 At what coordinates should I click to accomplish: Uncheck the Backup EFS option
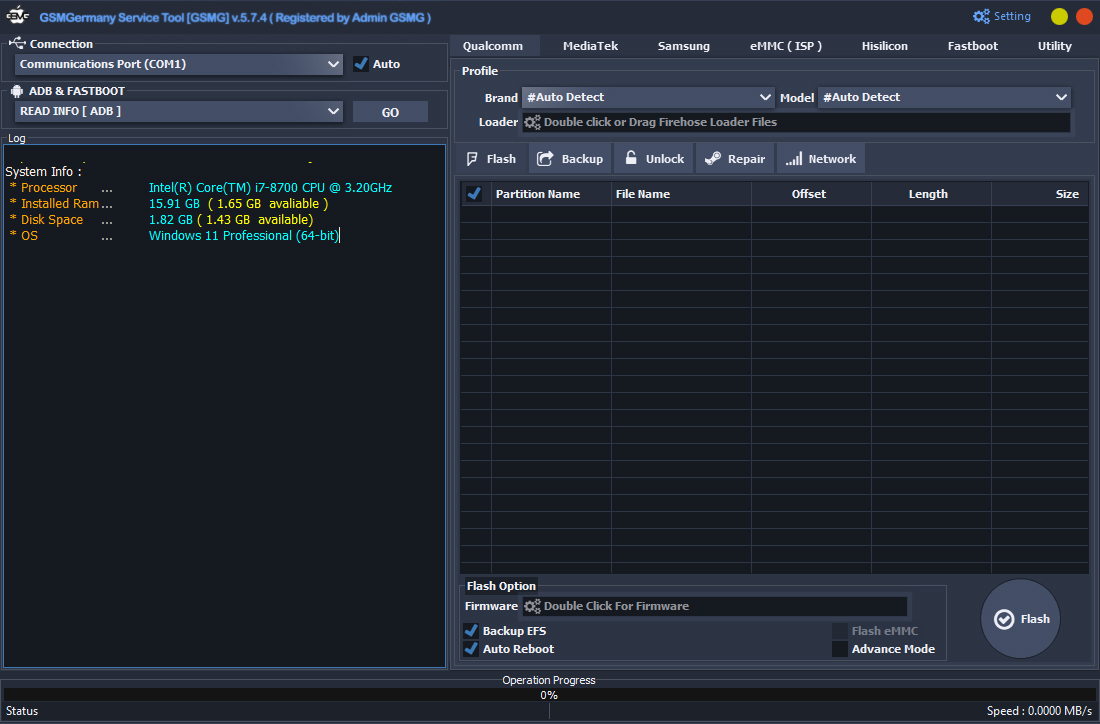pyautogui.click(x=471, y=631)
